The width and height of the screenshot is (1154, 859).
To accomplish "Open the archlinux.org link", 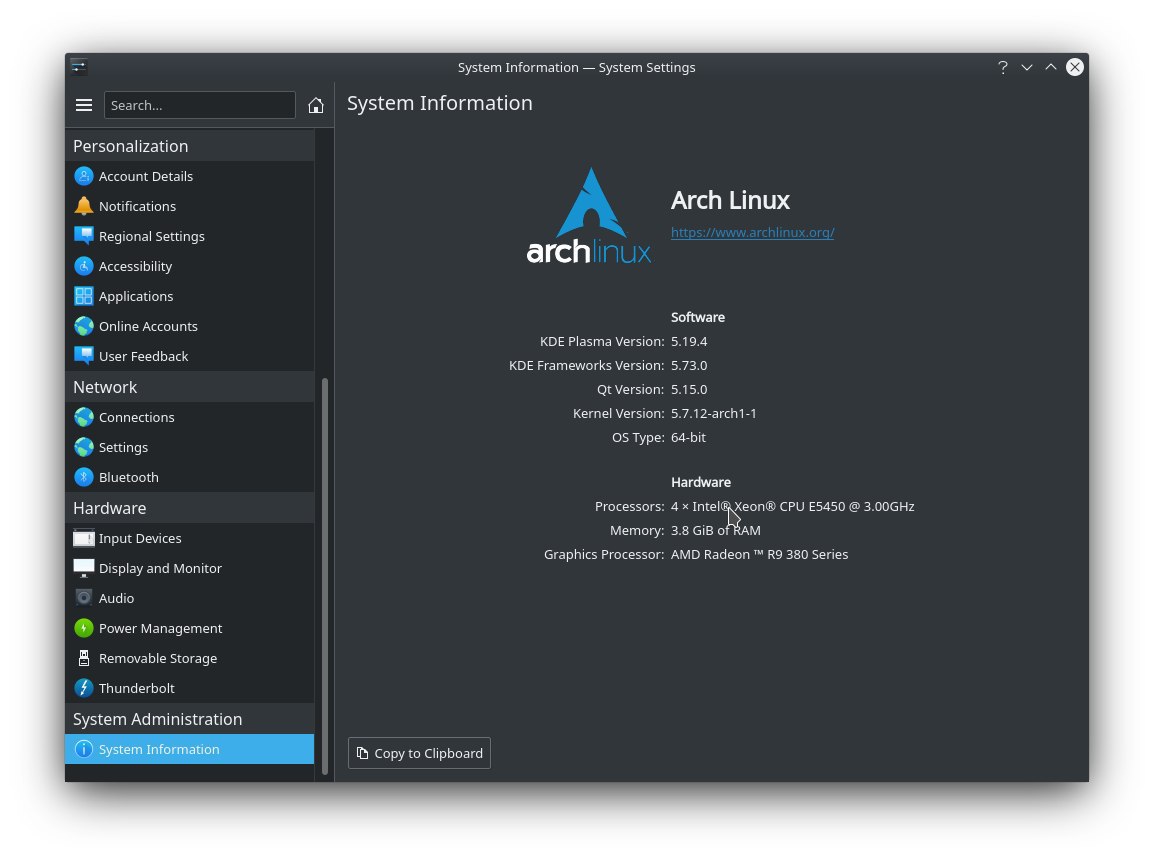I will (752, 233).
